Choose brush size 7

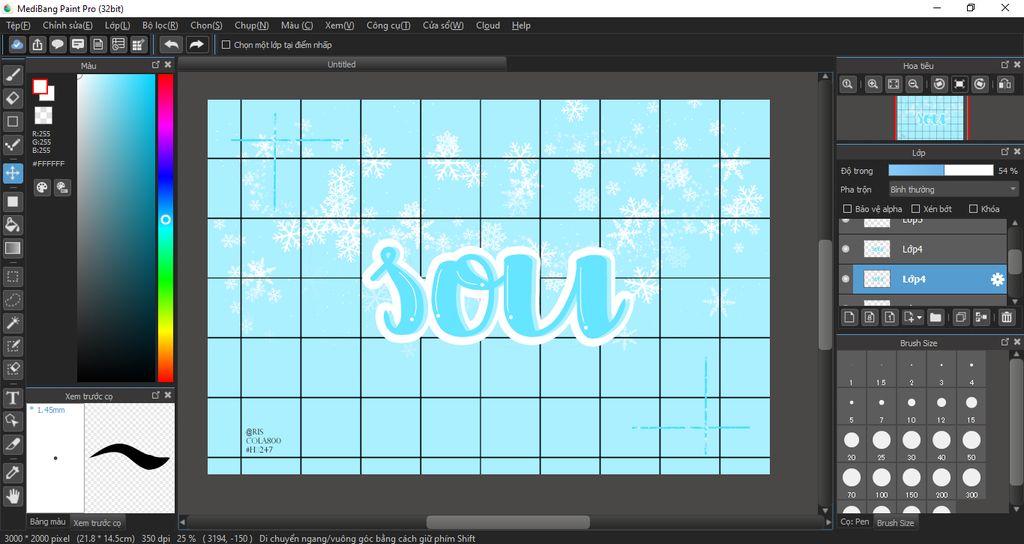[881, 408]
